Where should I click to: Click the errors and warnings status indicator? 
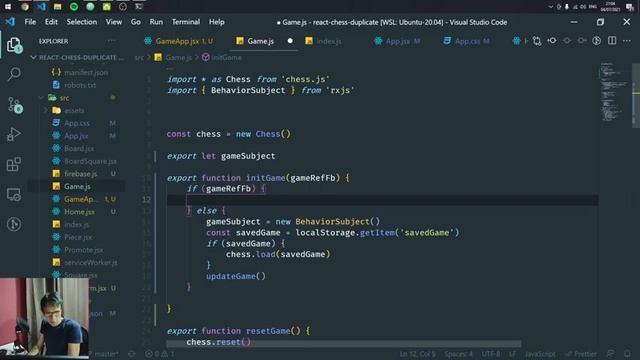pyautogui.click(x=160, y=354)
